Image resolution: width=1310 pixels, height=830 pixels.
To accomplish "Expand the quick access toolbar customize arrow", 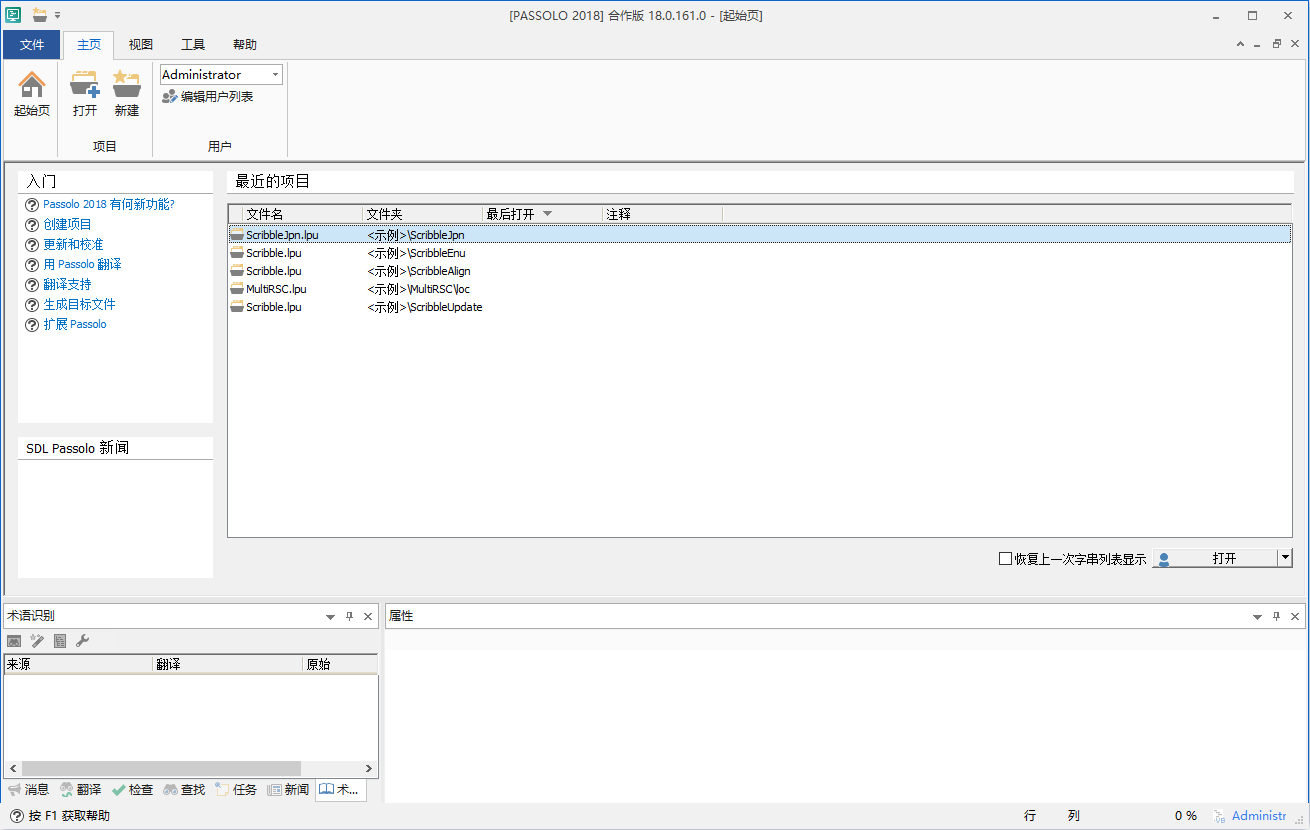I will point(57,16).
